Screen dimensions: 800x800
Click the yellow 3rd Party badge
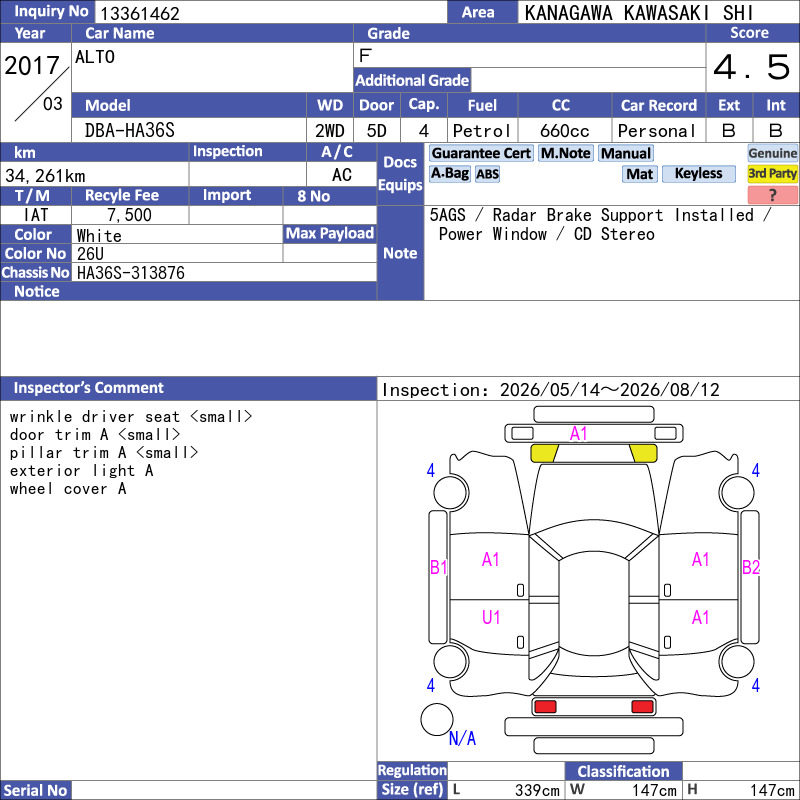point(772,174)
